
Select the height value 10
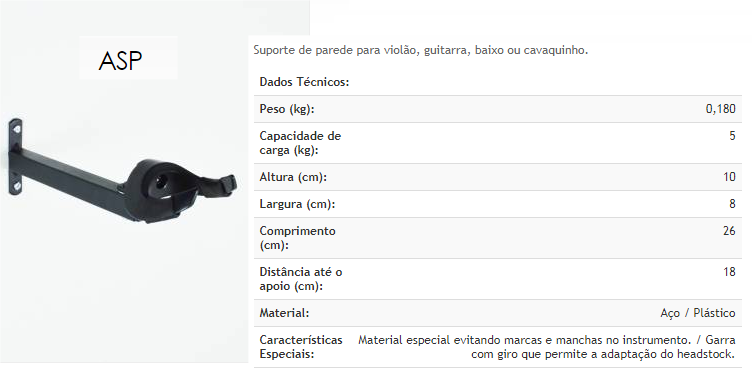(x=729, y=177)
